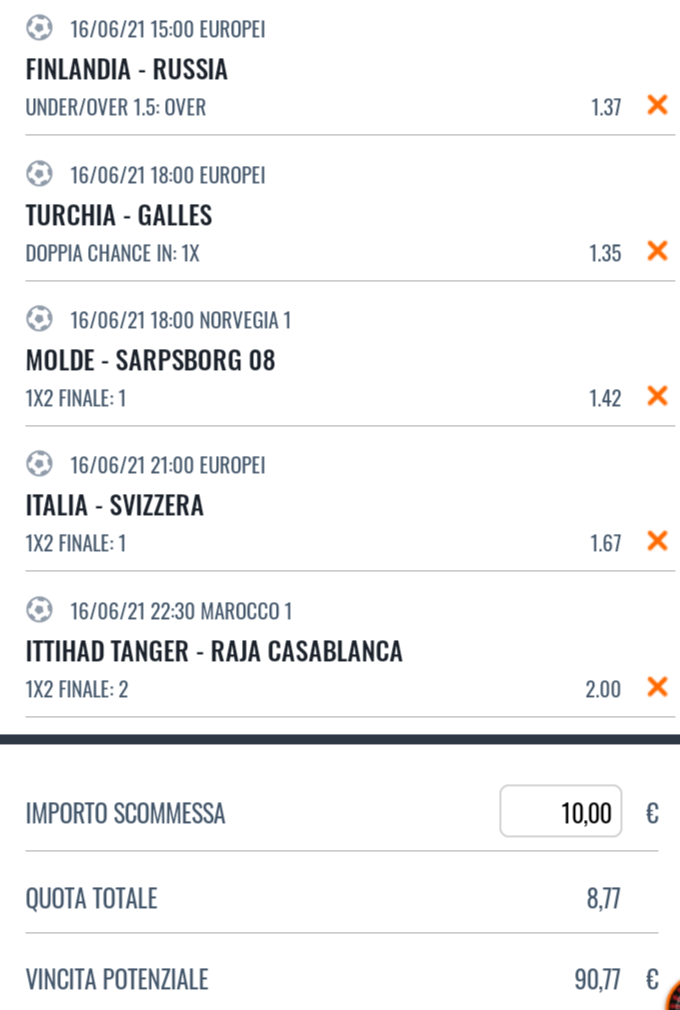Click the soccer ball icon beside Marocco 1
Screen dimensions: 680x1010
tap(39, 610)
